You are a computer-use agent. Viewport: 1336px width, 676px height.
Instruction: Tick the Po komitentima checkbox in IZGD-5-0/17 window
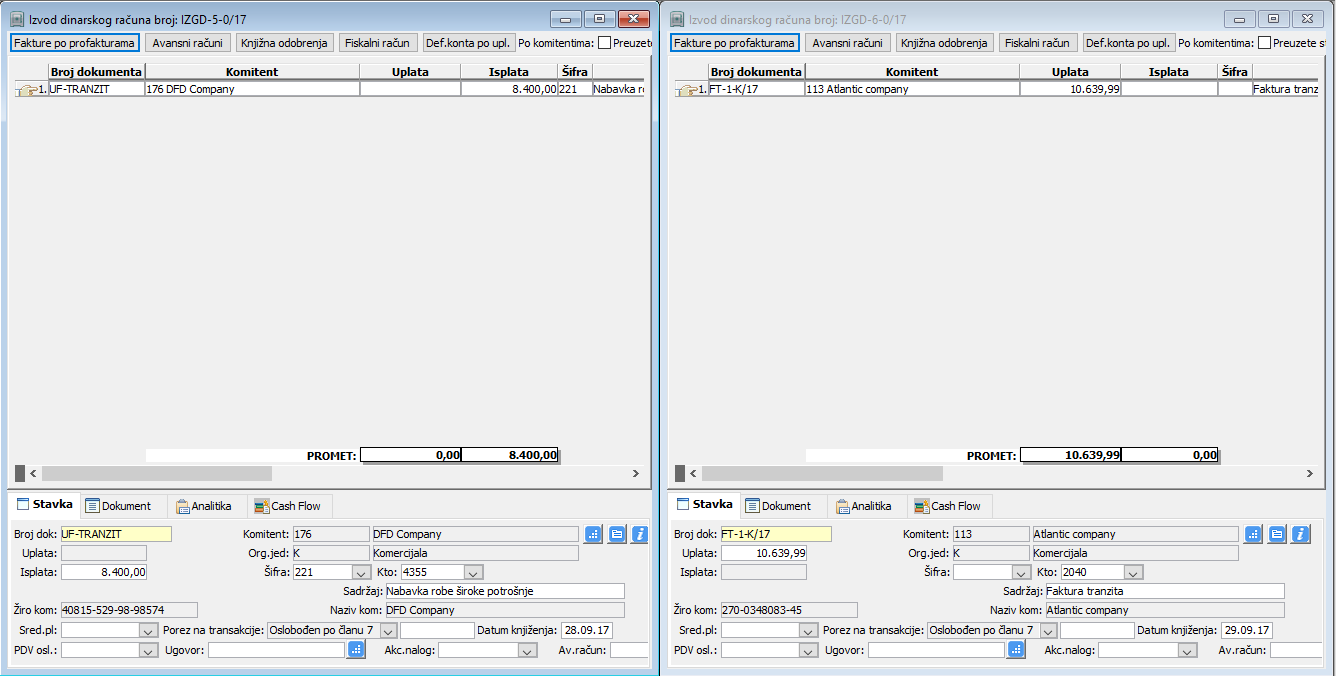coord(604,43)
